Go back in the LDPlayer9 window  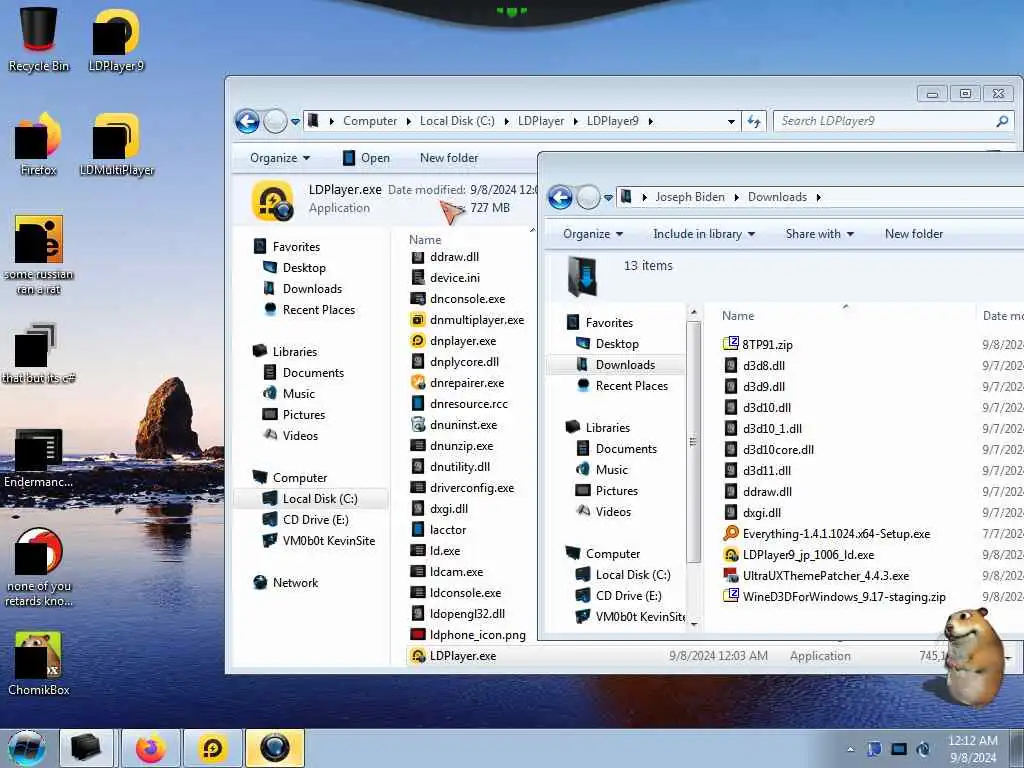(247, 121)
